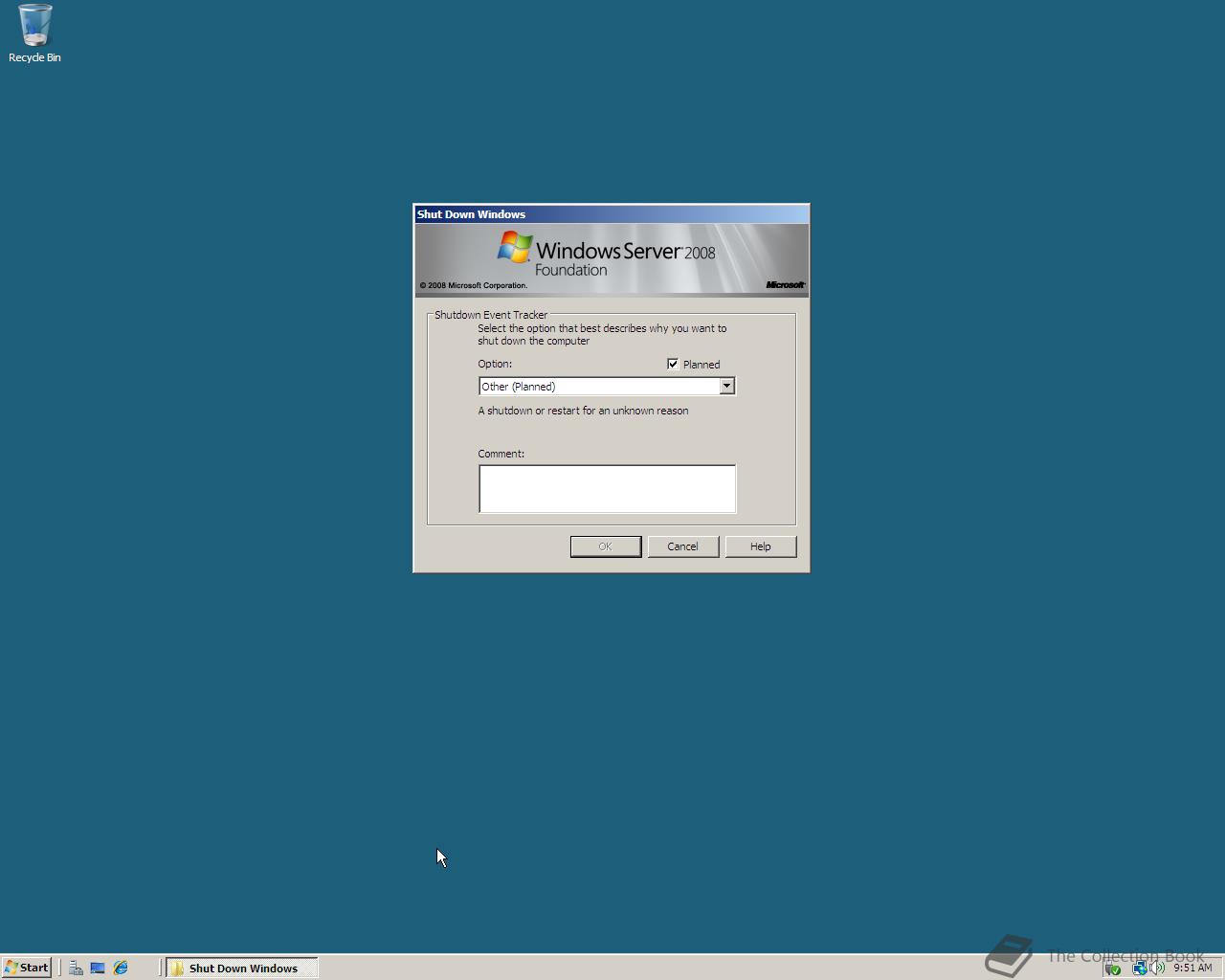This screenshot has height=980, width=1225.
Task: Expand the Option dropdown arrow
Action: pyautogui.click(x=726, y=386)
